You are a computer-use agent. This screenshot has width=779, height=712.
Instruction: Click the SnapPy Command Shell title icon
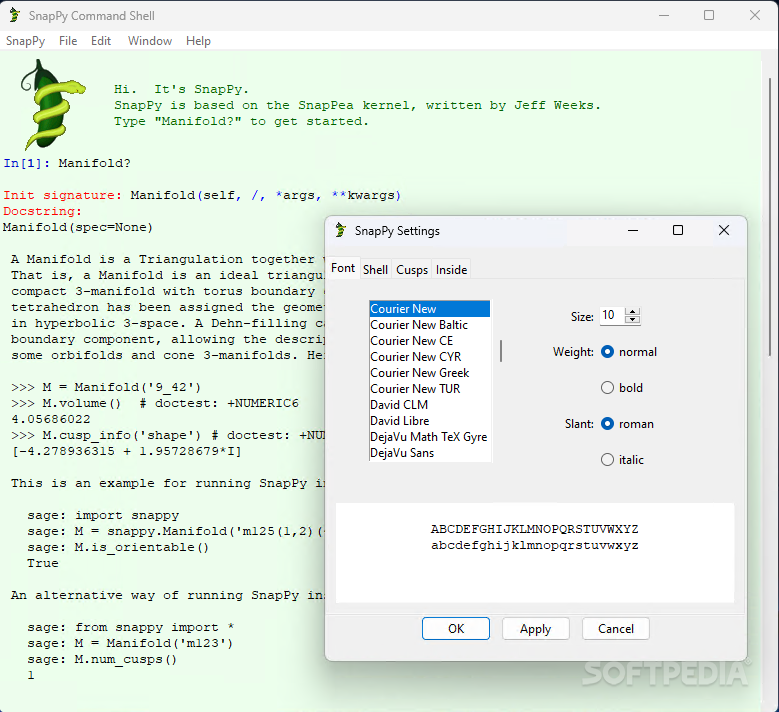click(x=15, y=15)
